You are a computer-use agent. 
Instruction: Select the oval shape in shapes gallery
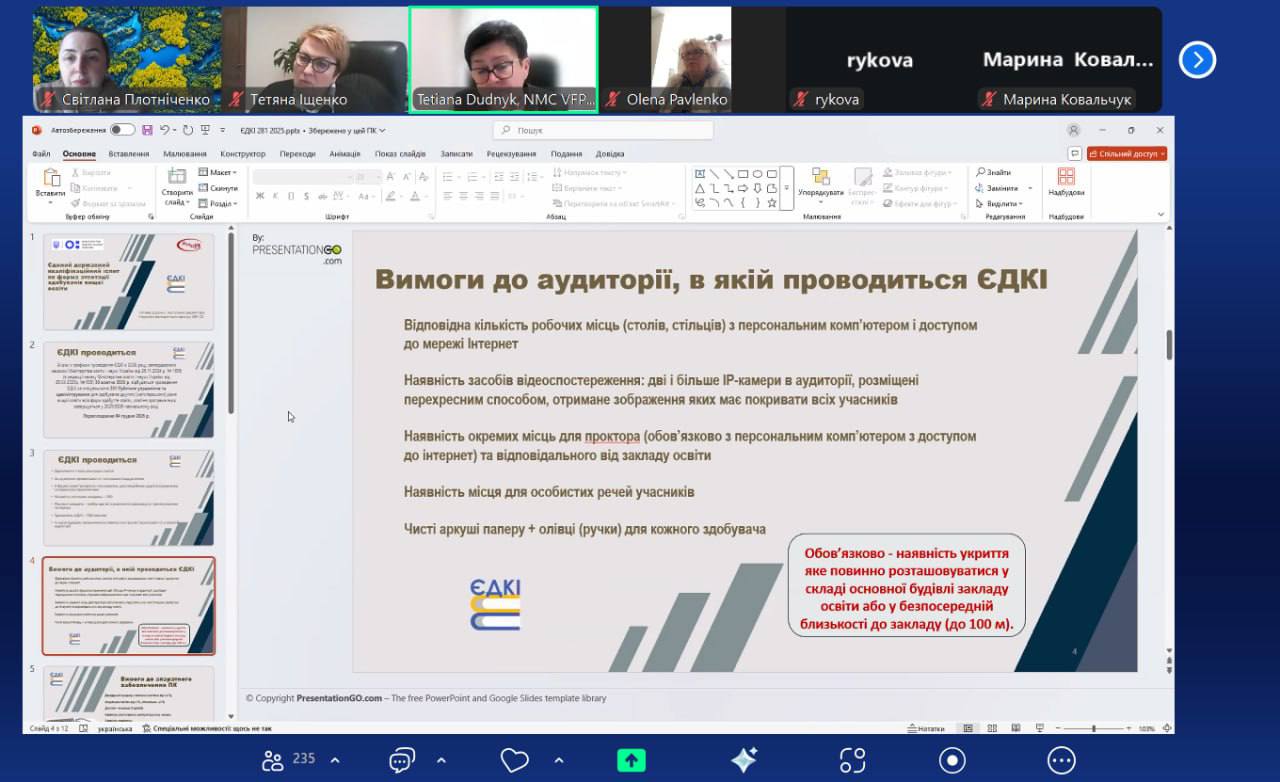[757, 174]
